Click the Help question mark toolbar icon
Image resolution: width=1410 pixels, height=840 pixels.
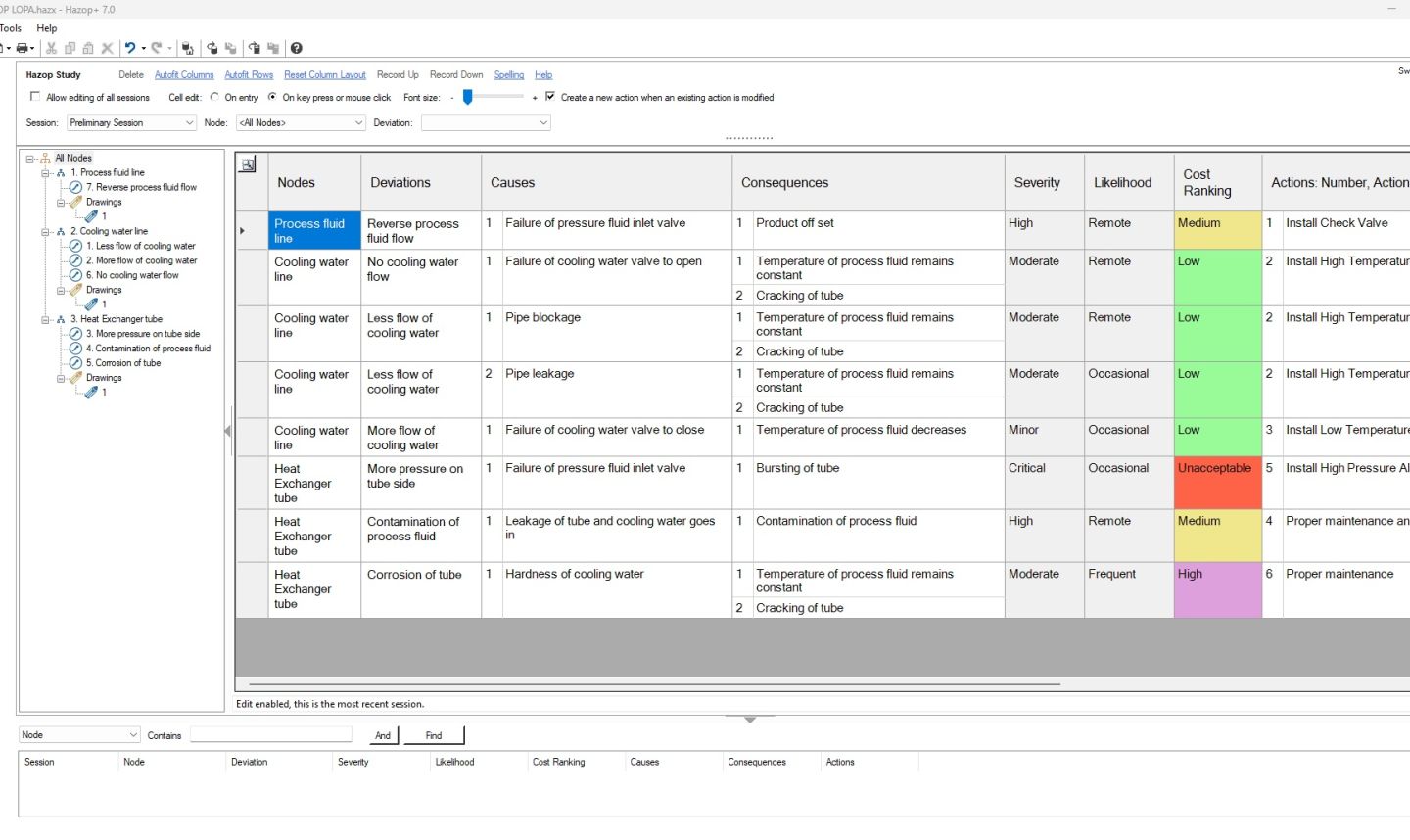click(x=296, y=48)
